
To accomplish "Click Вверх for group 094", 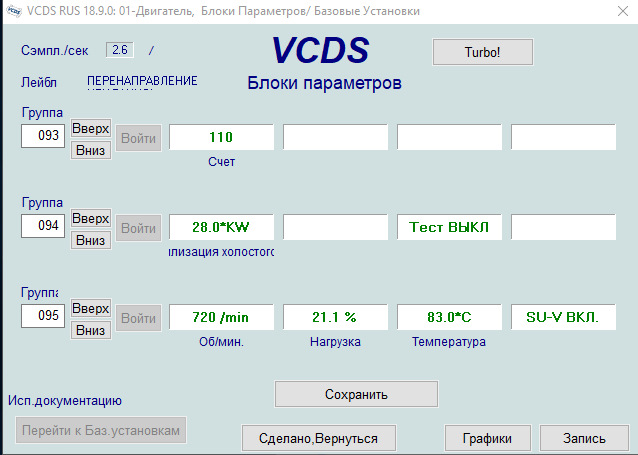I will 91,218.
